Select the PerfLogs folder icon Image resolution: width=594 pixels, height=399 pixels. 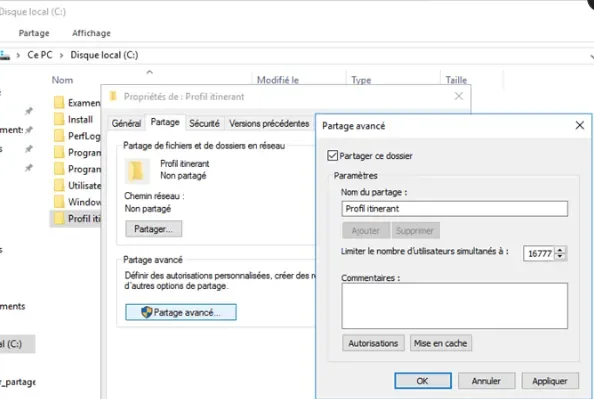(59, 136)
